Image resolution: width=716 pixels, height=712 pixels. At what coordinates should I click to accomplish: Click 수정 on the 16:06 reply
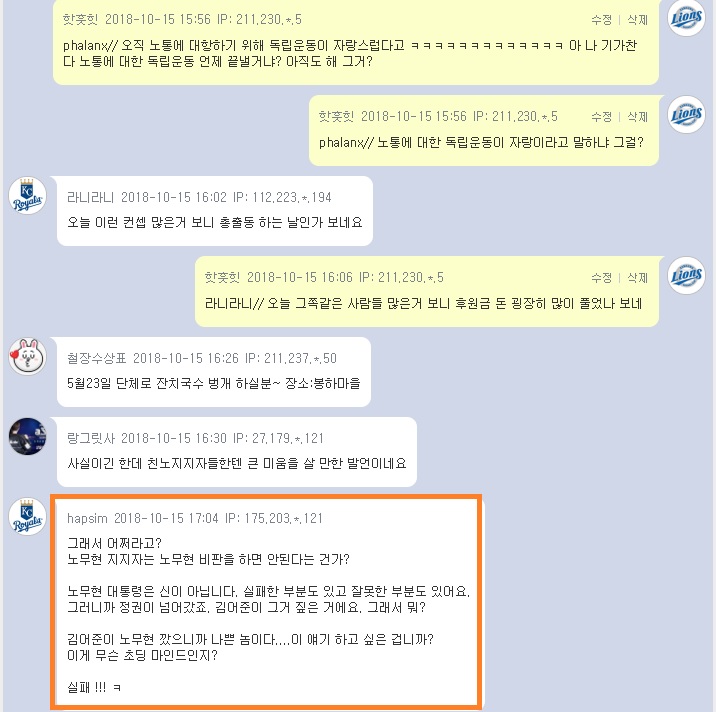tap(601, 278)
